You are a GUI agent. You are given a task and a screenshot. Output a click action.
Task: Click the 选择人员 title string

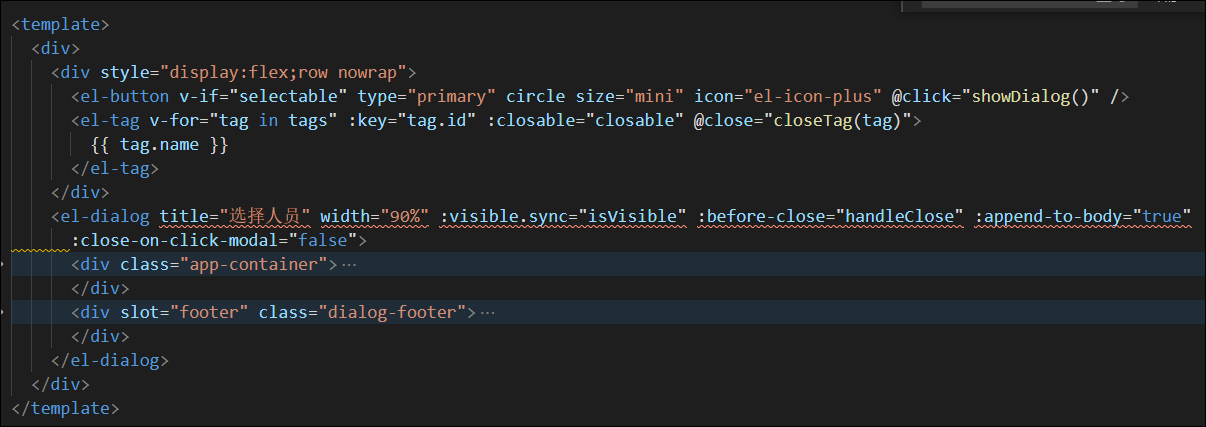(x=270, y=217)
